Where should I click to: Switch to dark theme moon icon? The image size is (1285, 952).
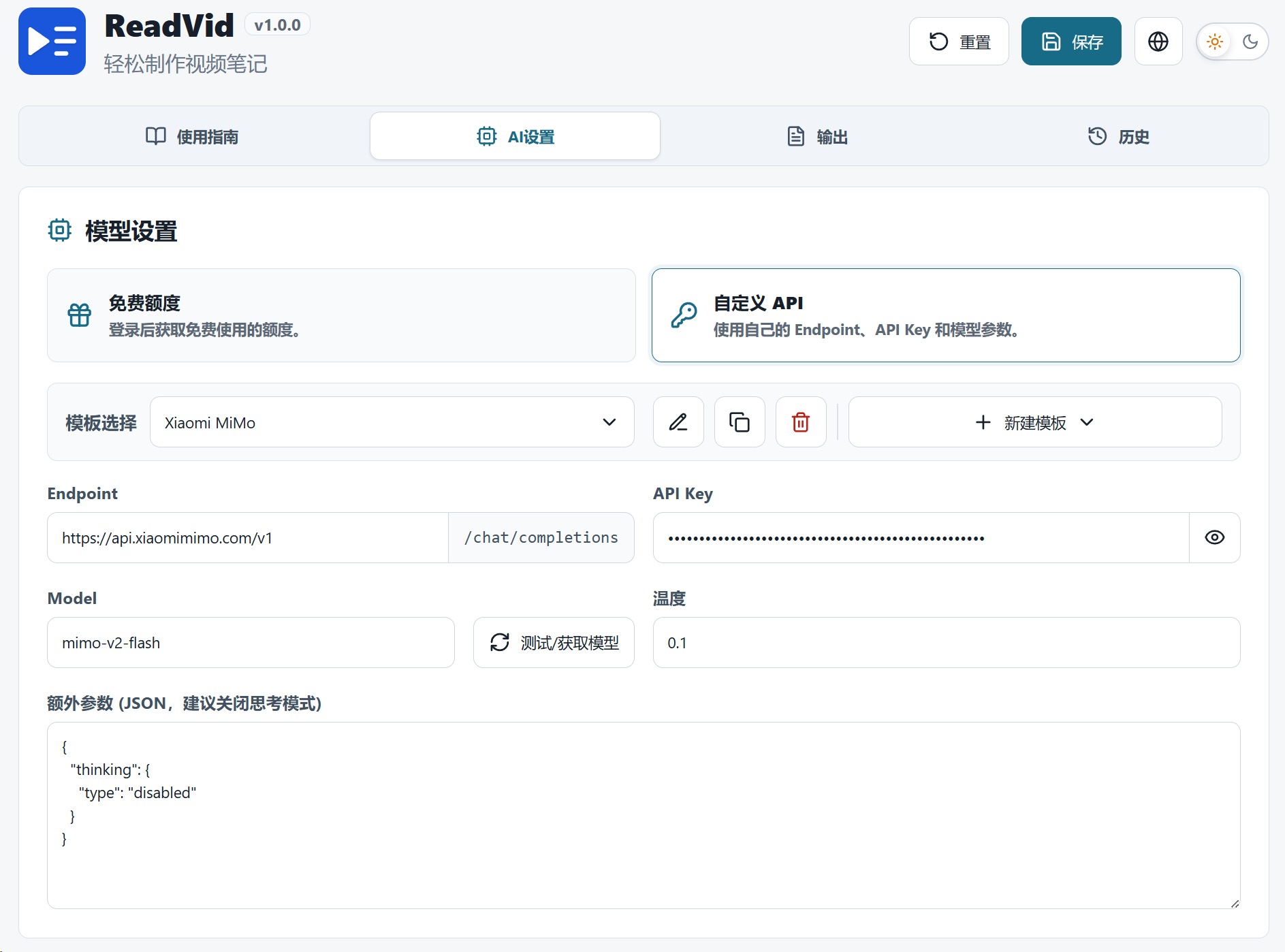[x=1250, y=42]
